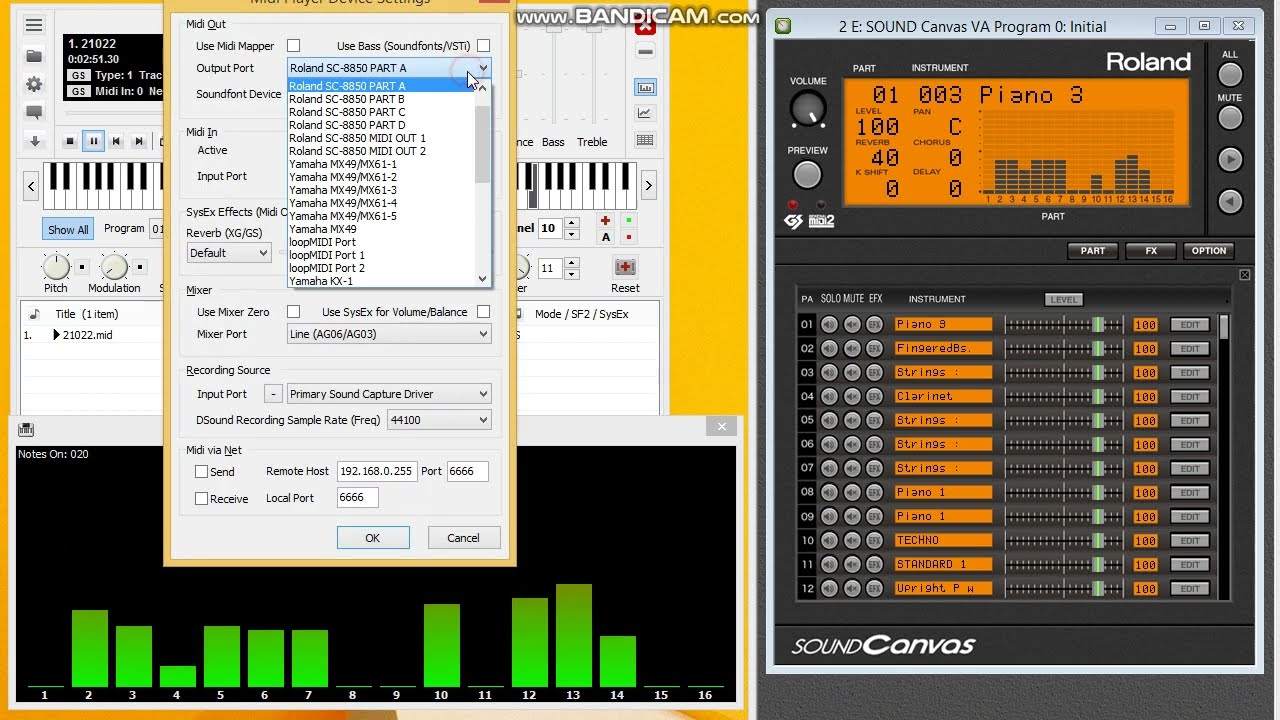Mute part 02 FingeredBs.
This screenshot has height=720, width=1280.
852,348
